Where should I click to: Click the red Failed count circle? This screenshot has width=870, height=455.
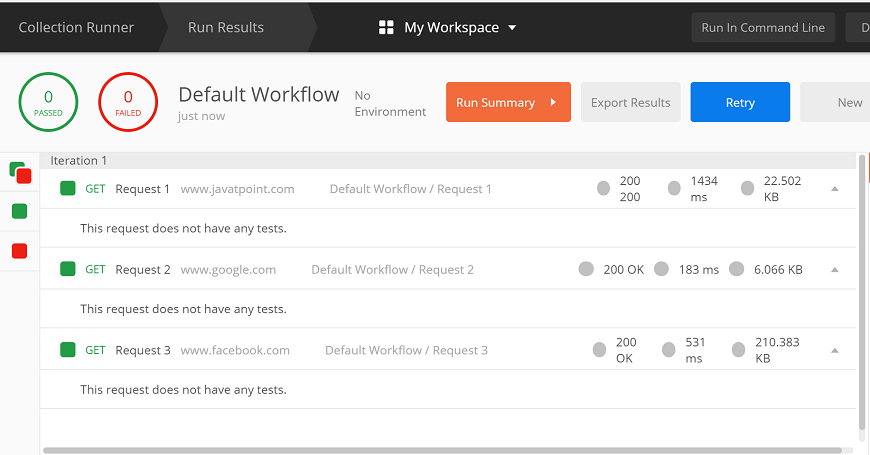coord(128,102)
